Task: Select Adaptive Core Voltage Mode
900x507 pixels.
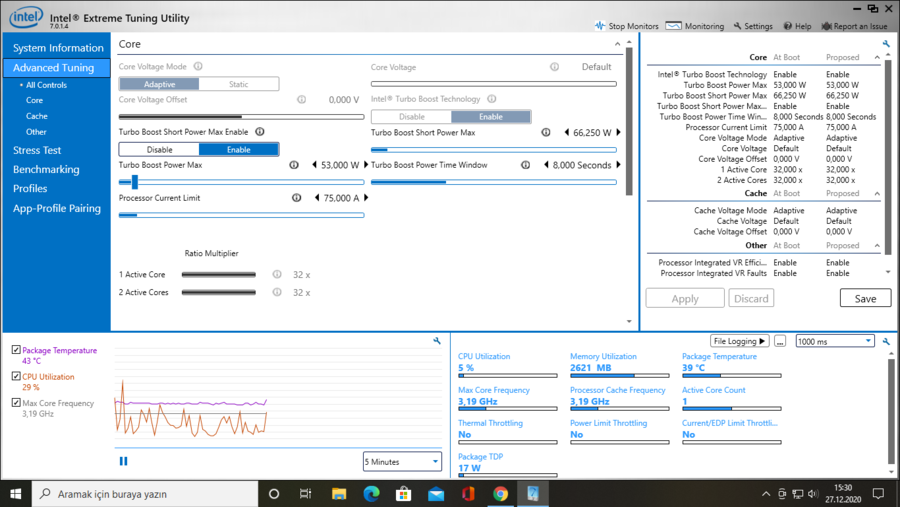Action: (x=159, y=84)
